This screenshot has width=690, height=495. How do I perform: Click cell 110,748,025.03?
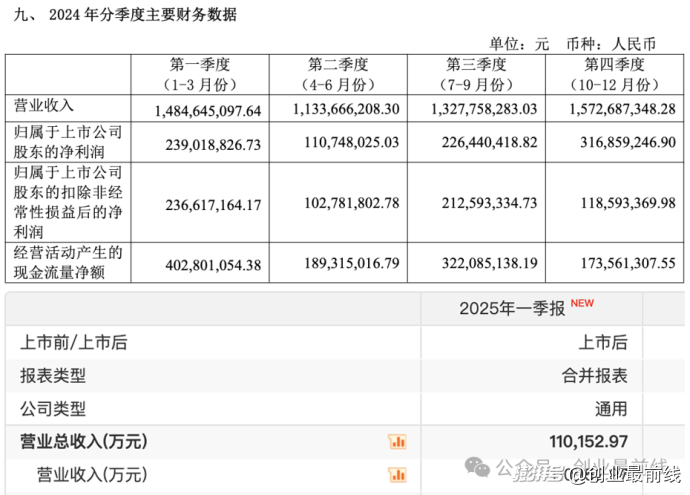352,142
